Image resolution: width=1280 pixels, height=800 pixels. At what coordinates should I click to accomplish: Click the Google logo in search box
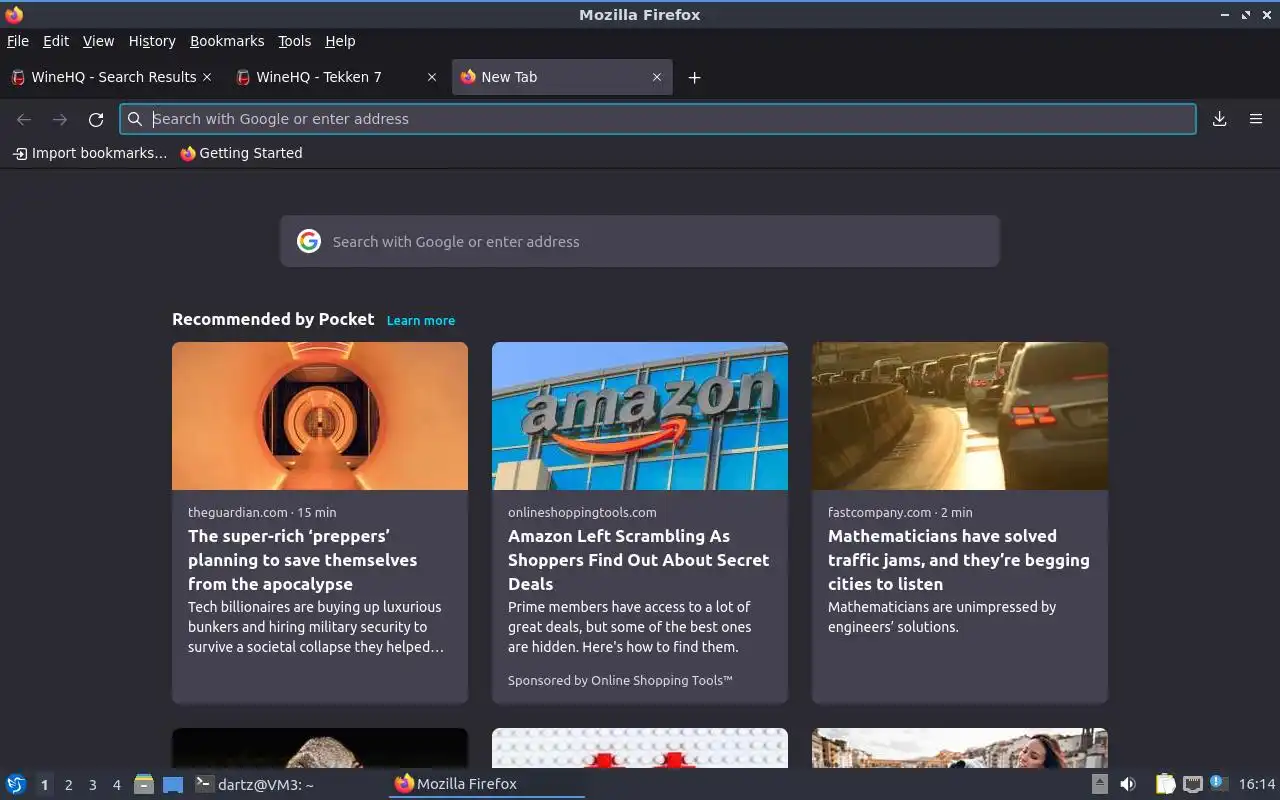[x=309, y=241]
